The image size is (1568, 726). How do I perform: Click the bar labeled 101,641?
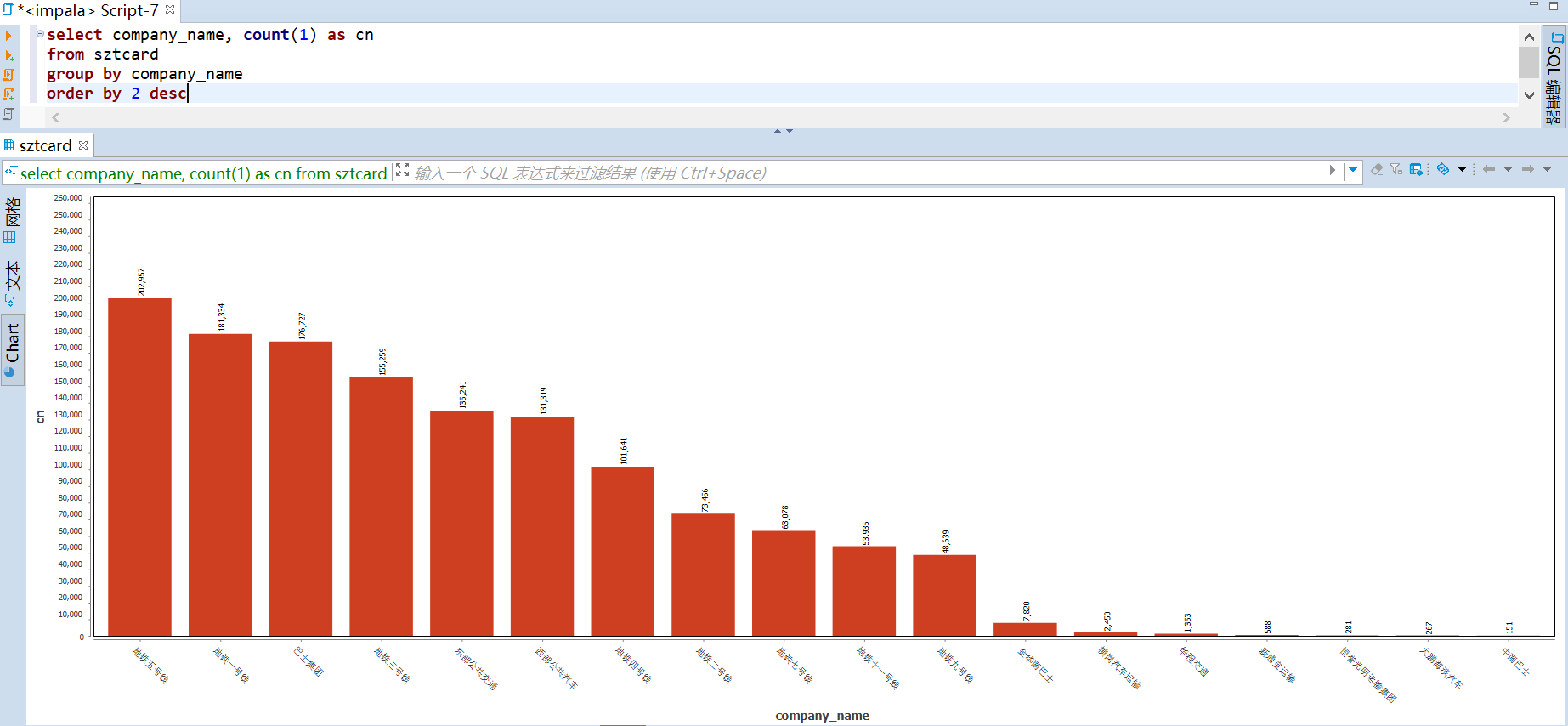[x=623, y=551]
